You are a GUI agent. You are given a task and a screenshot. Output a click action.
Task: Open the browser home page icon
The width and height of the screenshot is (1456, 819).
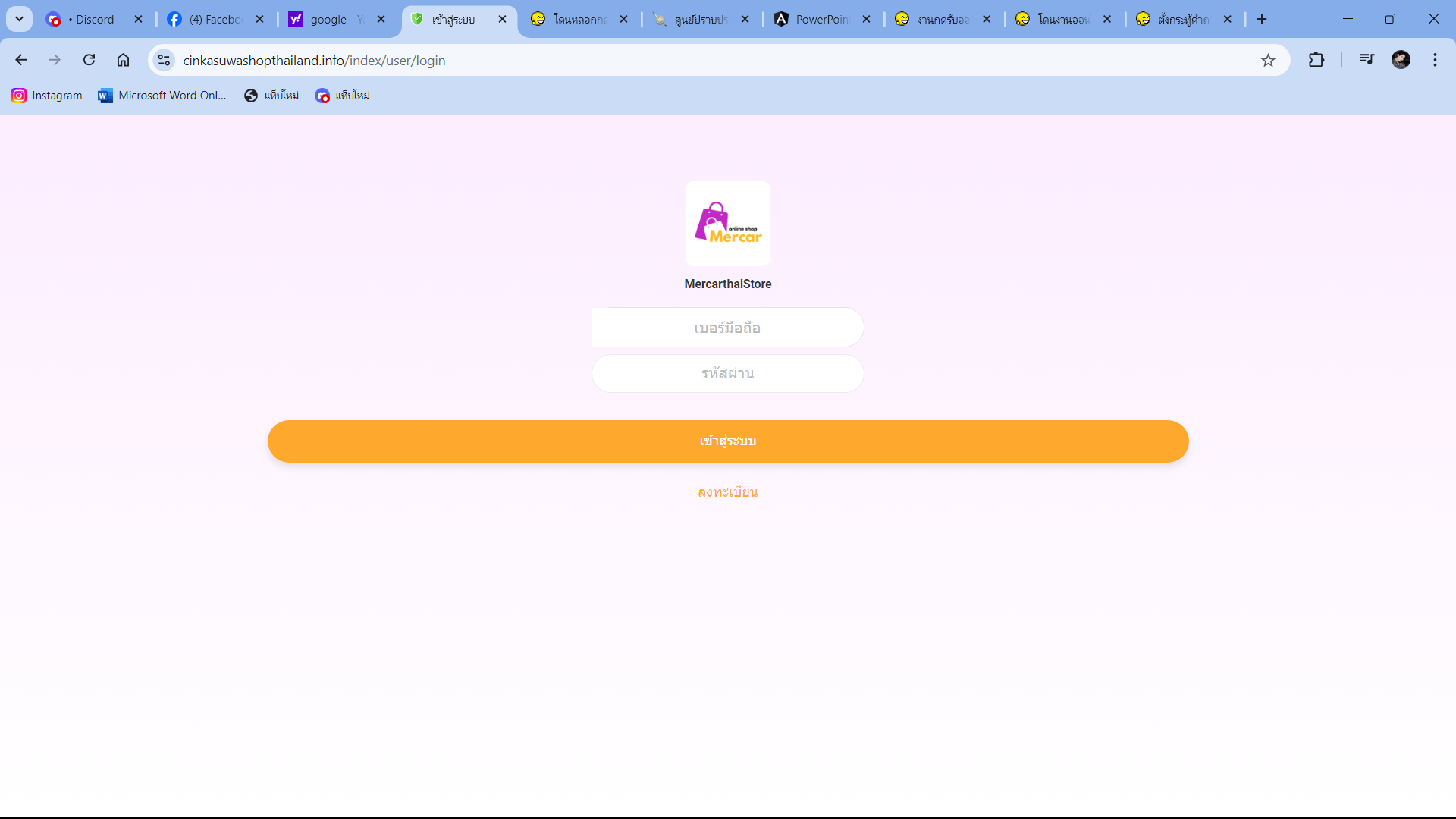123,60
